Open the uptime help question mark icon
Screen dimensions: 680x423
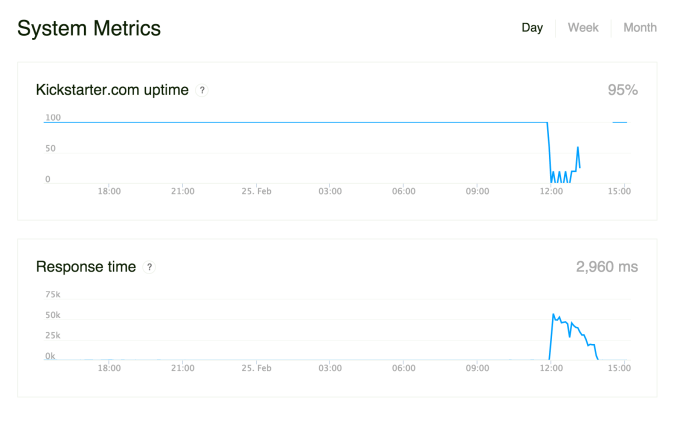(202, 90)
